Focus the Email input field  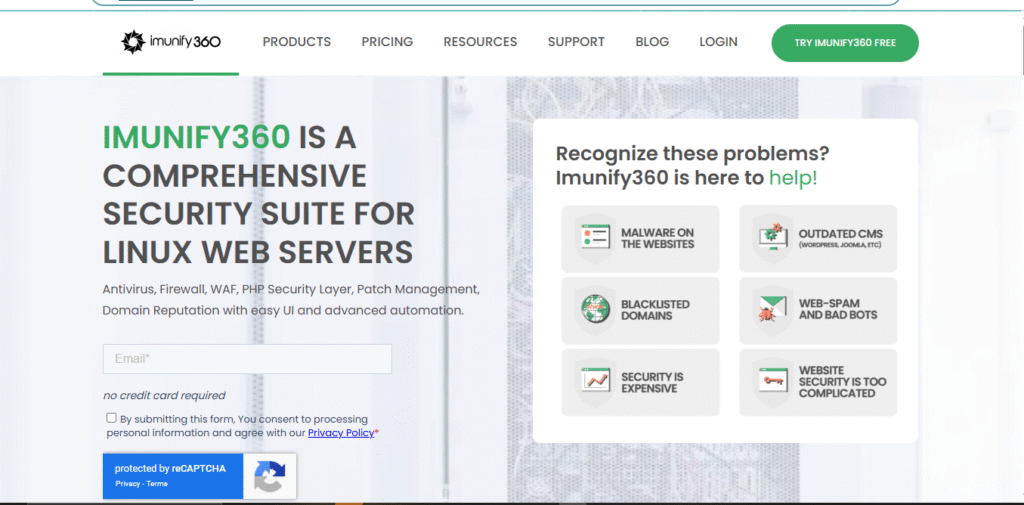click(x=247, y=359)
